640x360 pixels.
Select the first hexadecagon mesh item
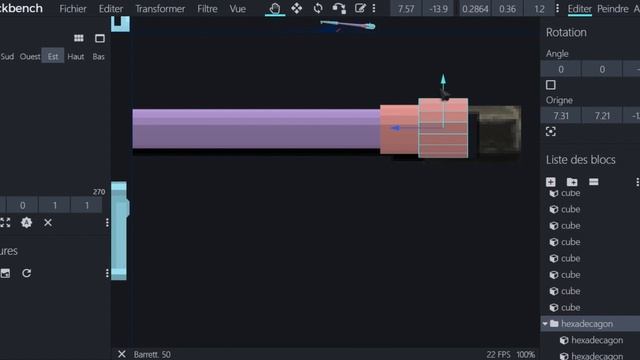(x=596, y=340)
